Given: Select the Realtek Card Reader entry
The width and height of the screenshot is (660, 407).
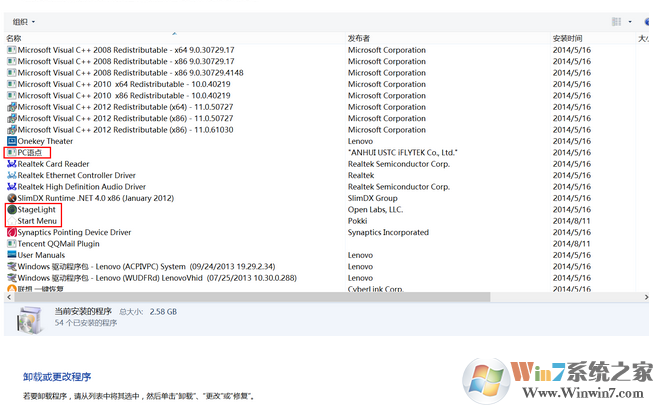Looking at the screenshot, I should tap(53, 163).
